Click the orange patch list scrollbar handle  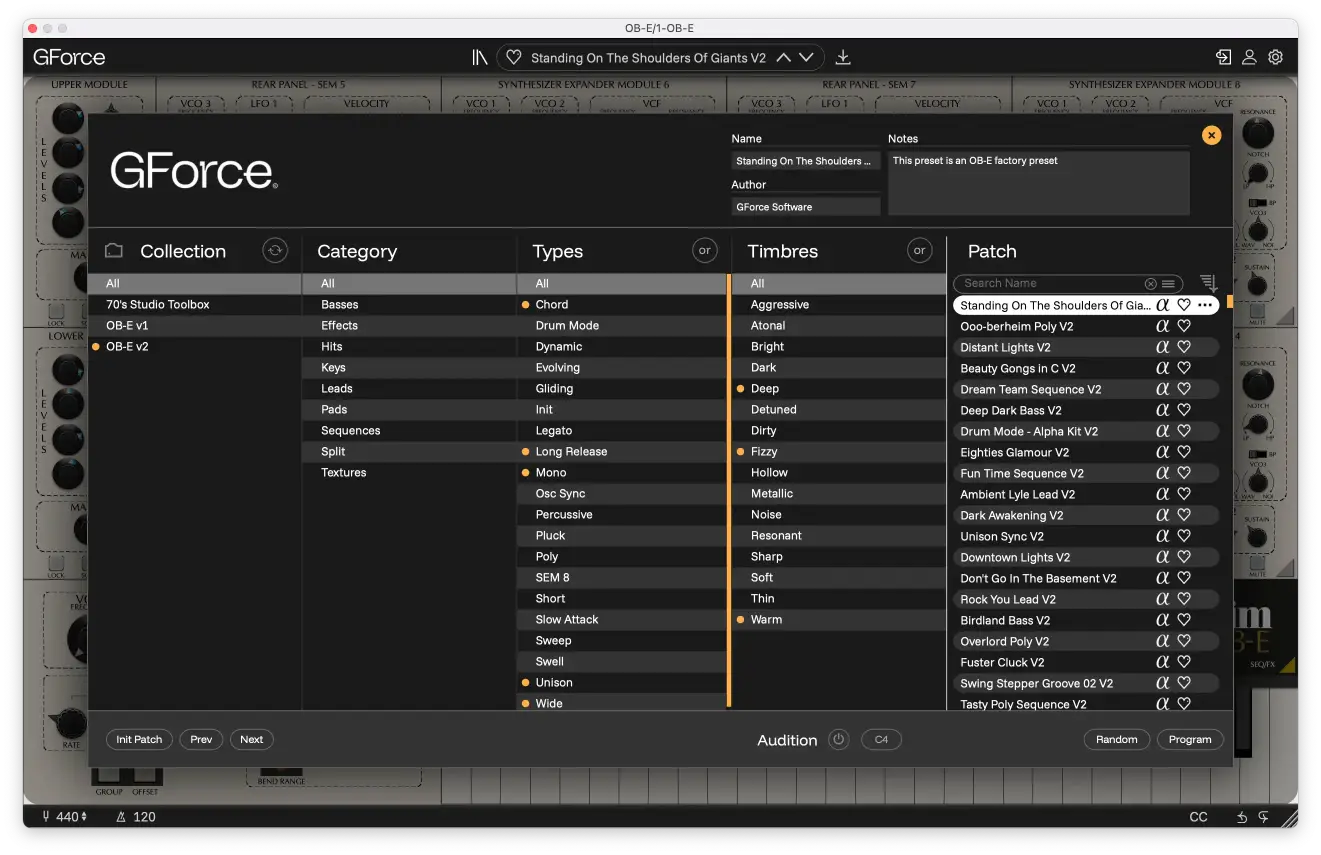[x=1230, y=301]
